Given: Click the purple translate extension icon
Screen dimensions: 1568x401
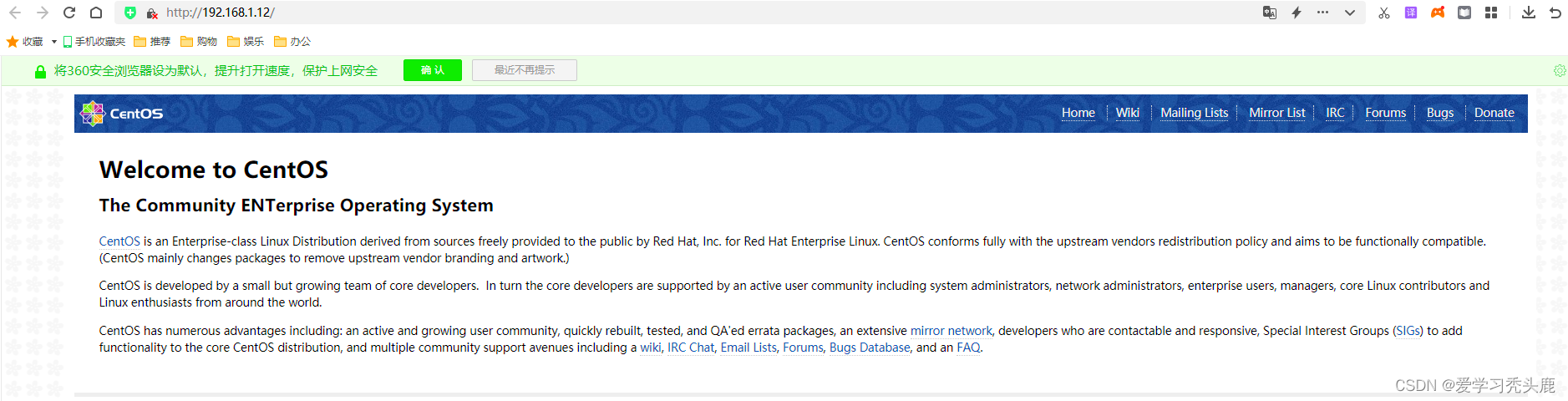Looking at the screenshot, I should (x=1411, y=13).
